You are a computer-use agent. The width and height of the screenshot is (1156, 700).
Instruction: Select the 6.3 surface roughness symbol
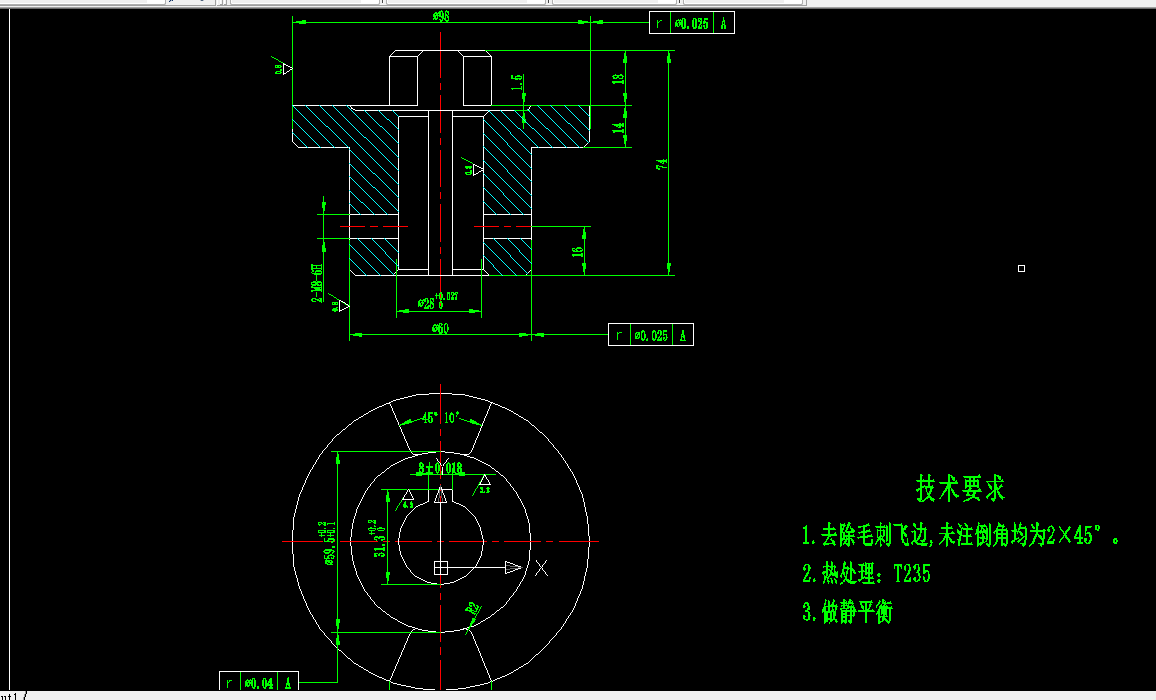pyautogui.click(x=407, y=499)
